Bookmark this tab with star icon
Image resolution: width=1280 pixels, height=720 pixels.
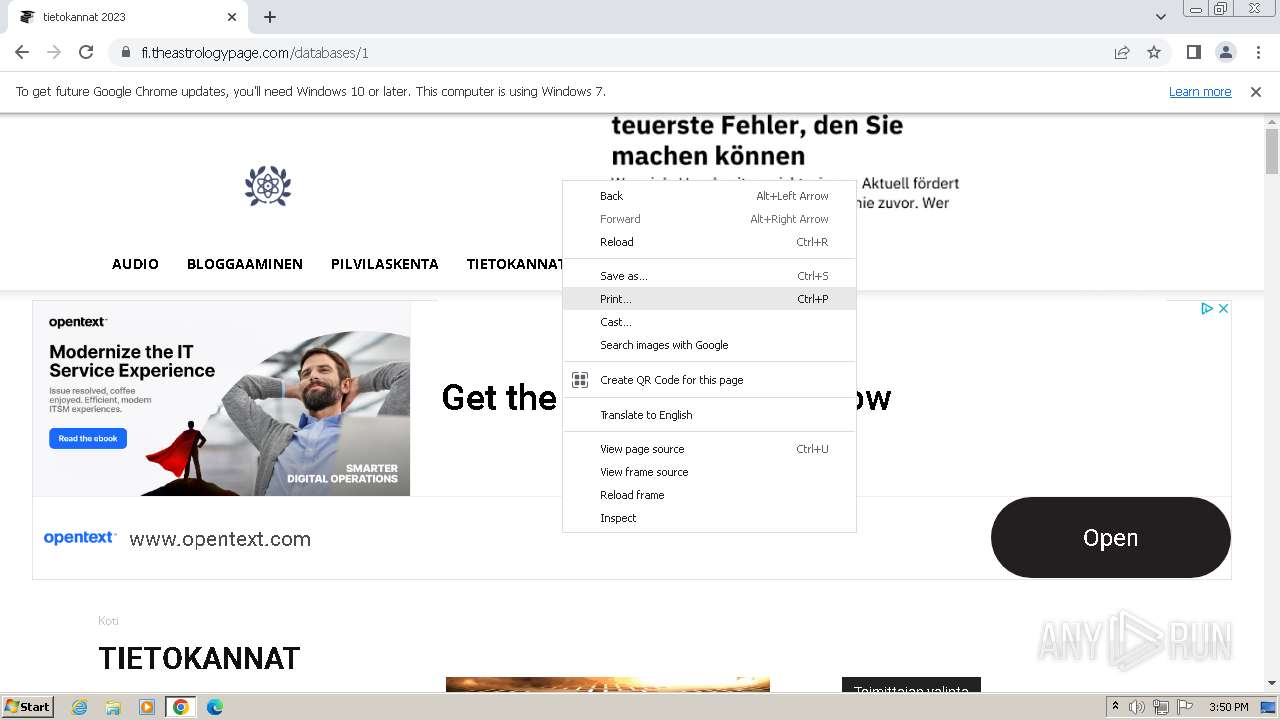pyautogui.click(x=1154, y=52)
